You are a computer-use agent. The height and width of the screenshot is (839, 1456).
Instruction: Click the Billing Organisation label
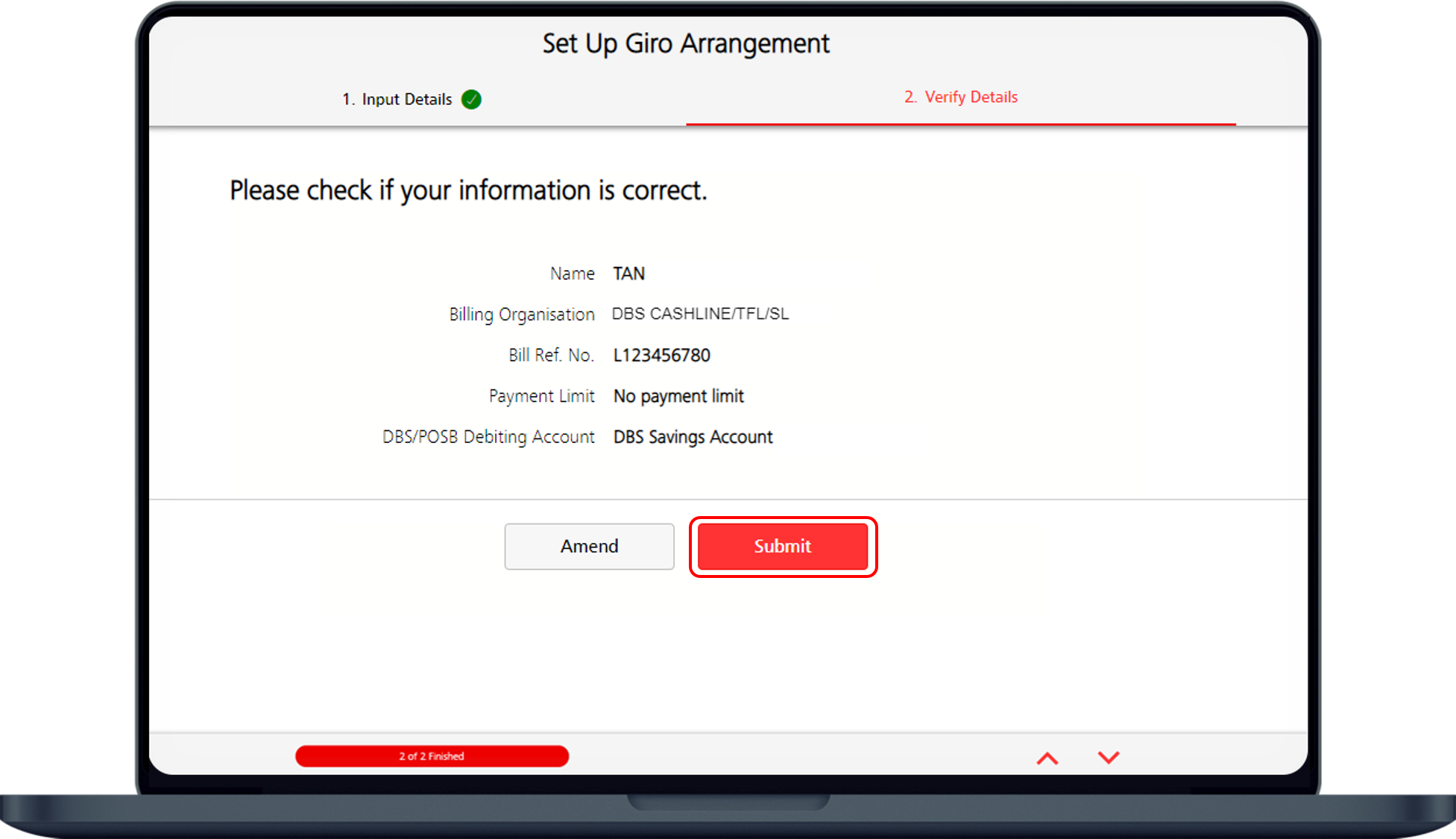point(521,315)
